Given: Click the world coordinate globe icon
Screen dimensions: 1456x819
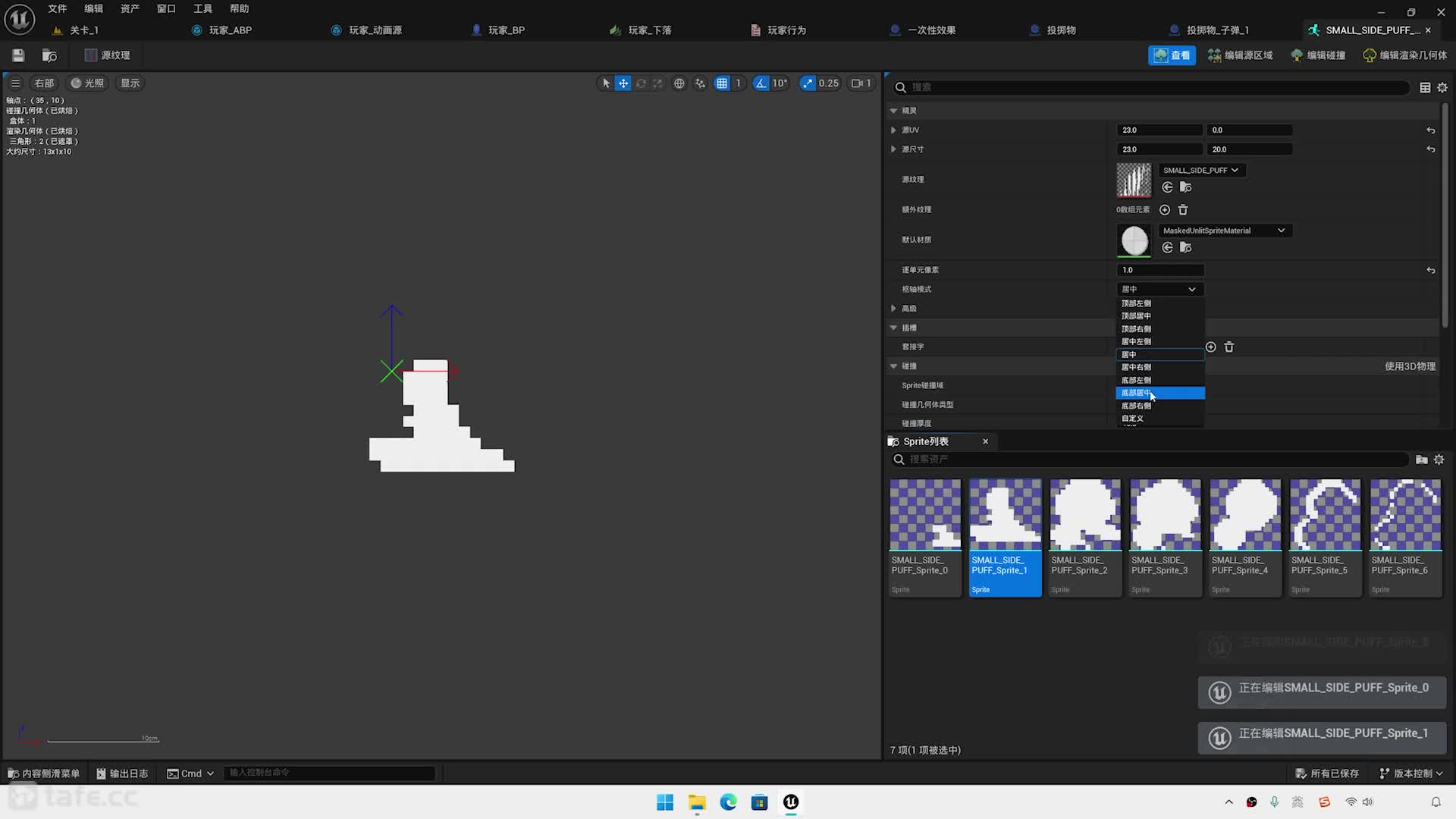Looking at the screenshot, I should [679, 83].
